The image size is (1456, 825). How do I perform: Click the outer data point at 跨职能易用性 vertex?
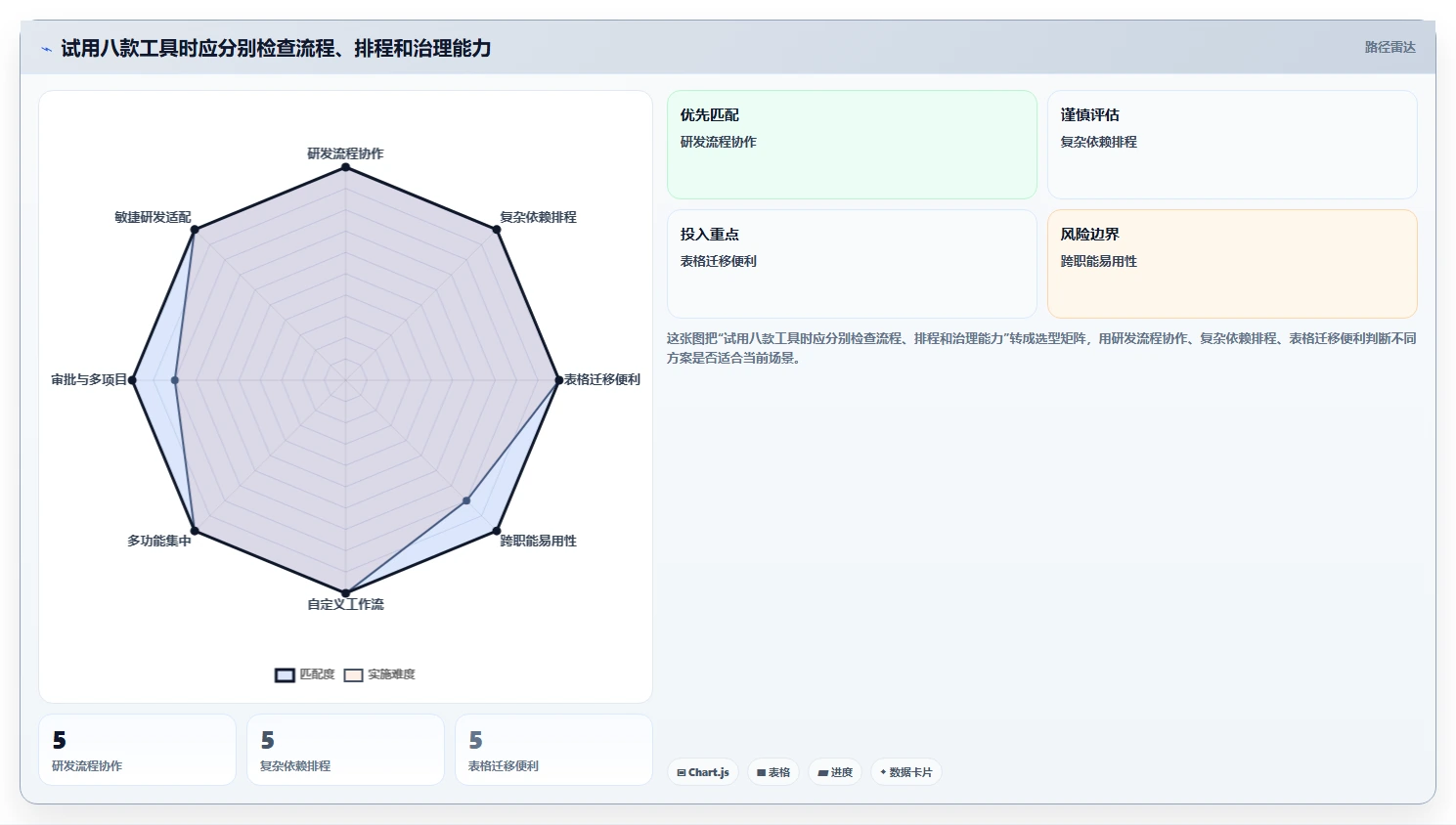tap(497, 531)
